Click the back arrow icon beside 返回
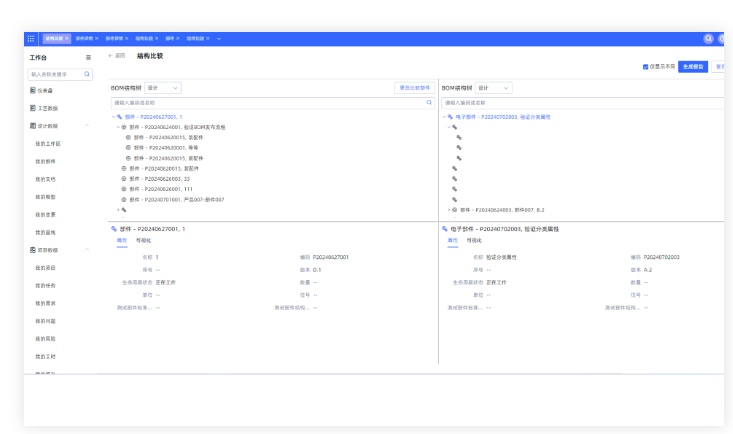733x434 pixels. click(x=110, y=56)
